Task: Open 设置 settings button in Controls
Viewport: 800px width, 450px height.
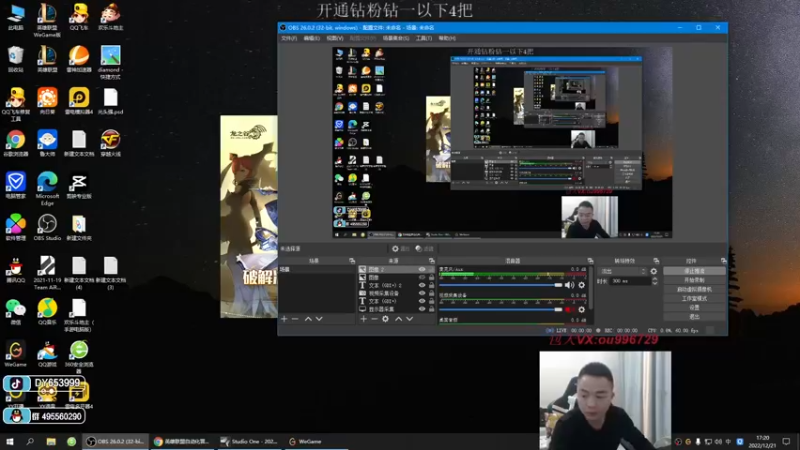Action: (x=694, y=308)
